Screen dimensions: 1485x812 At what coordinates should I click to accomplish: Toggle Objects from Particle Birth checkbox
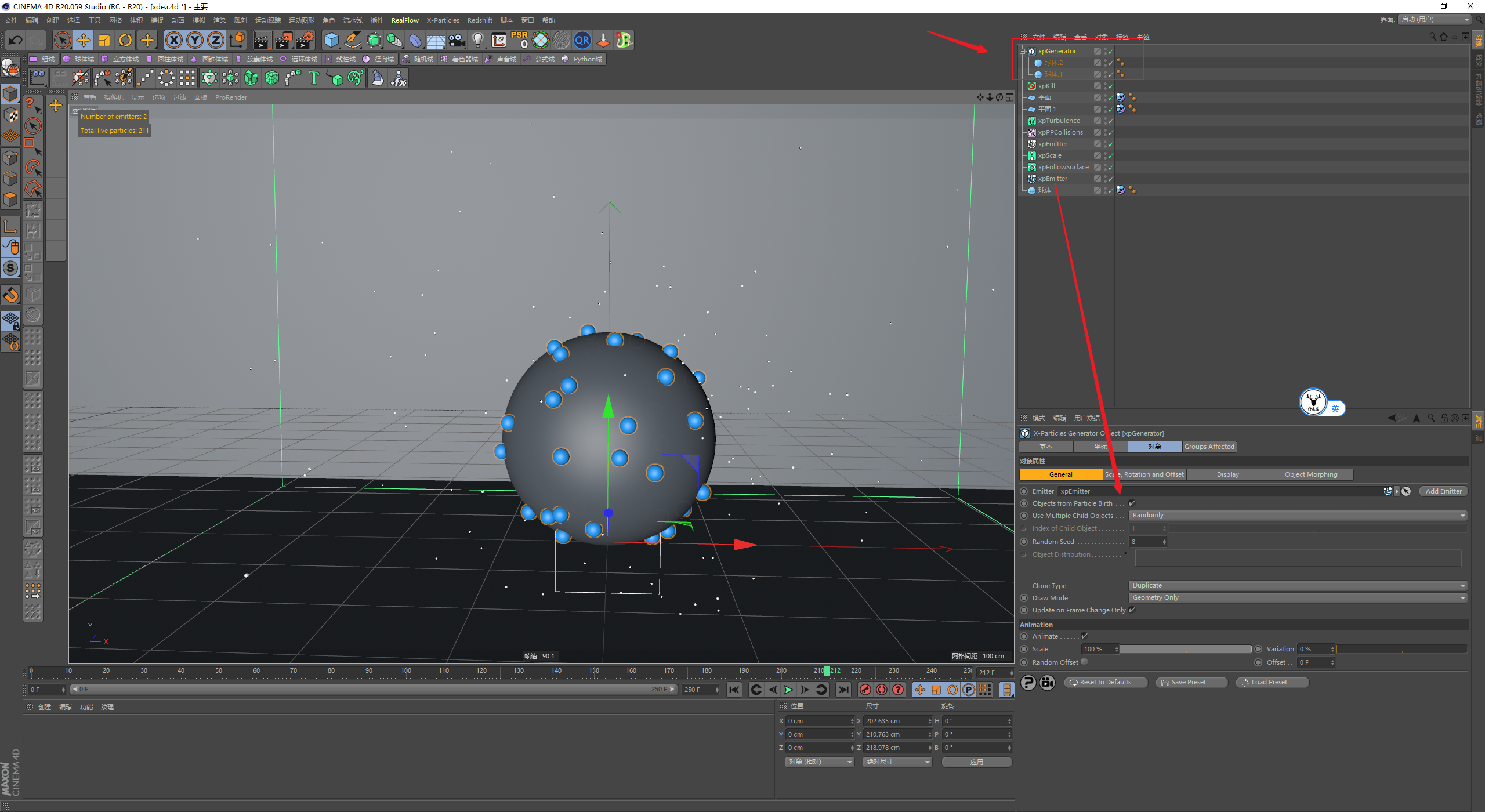pos(1132,503)
